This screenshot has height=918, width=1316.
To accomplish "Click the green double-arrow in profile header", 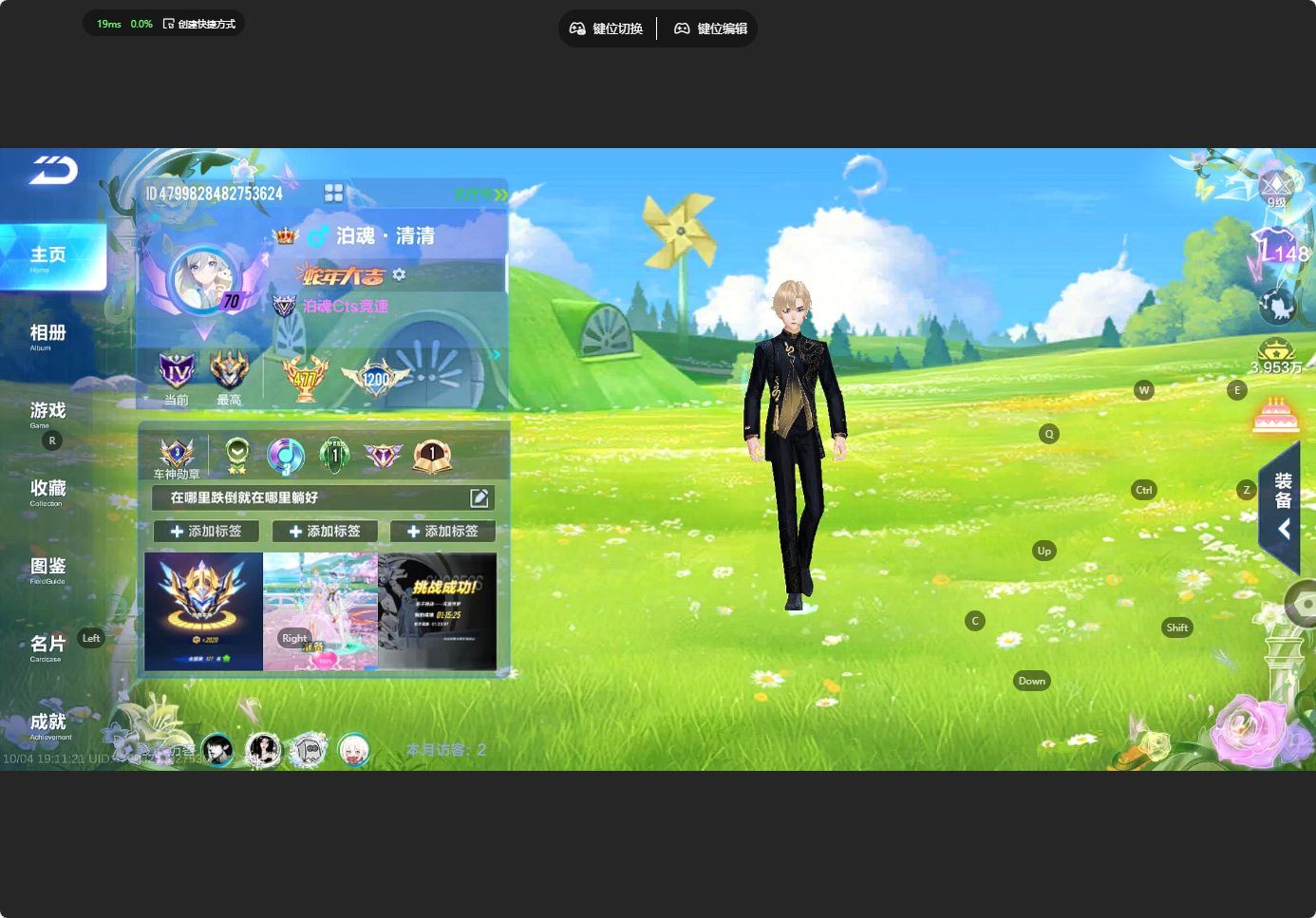I will (x=492, y=195).
